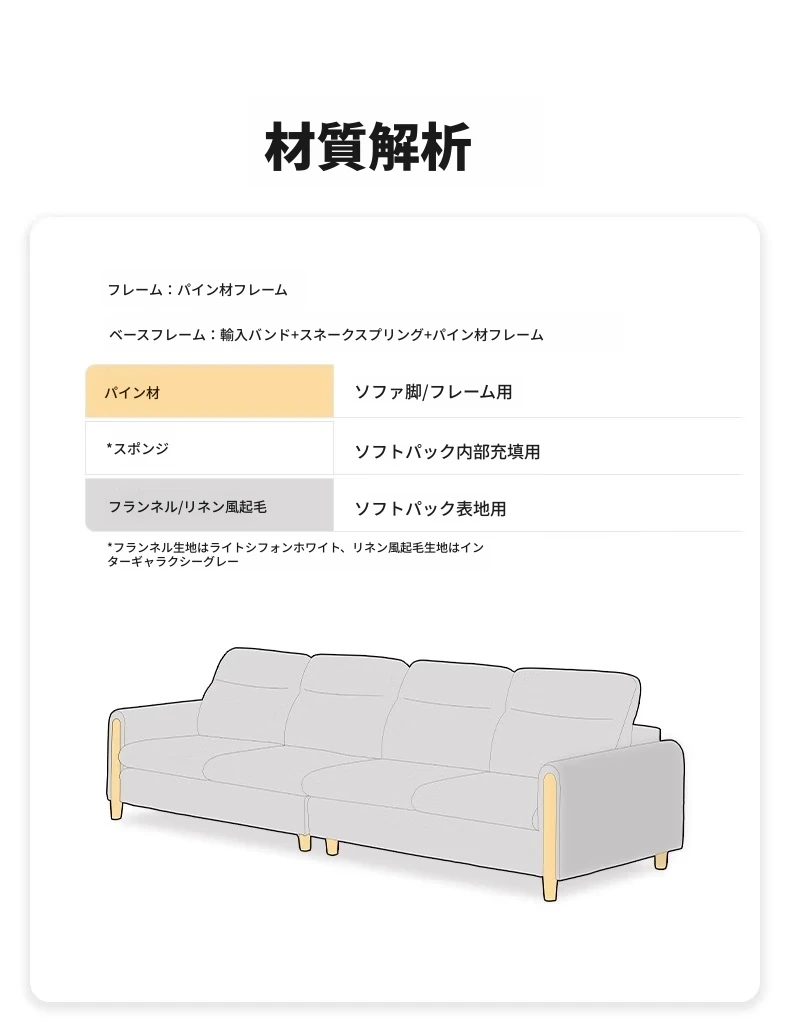Select the grey フランネル/リネン風起毛 cell
Viewport: 790px width, 1027px height.
coord(210,504)
